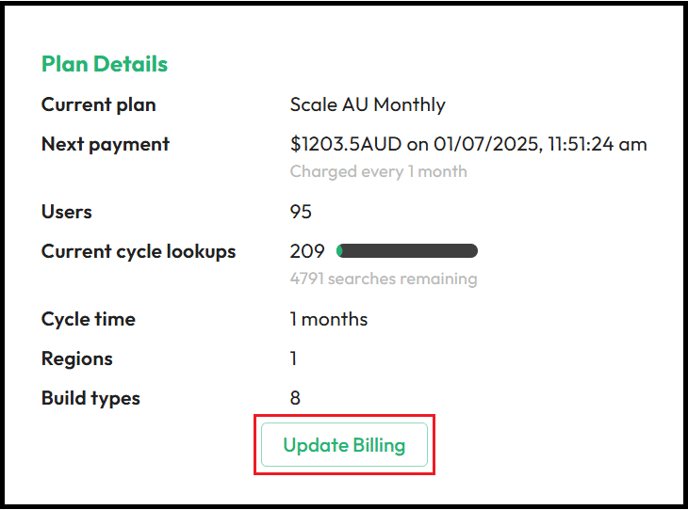Click the green filled part of the progress bar
The height and width of the screenshot is (510, 688).
(x=339, y=251)
